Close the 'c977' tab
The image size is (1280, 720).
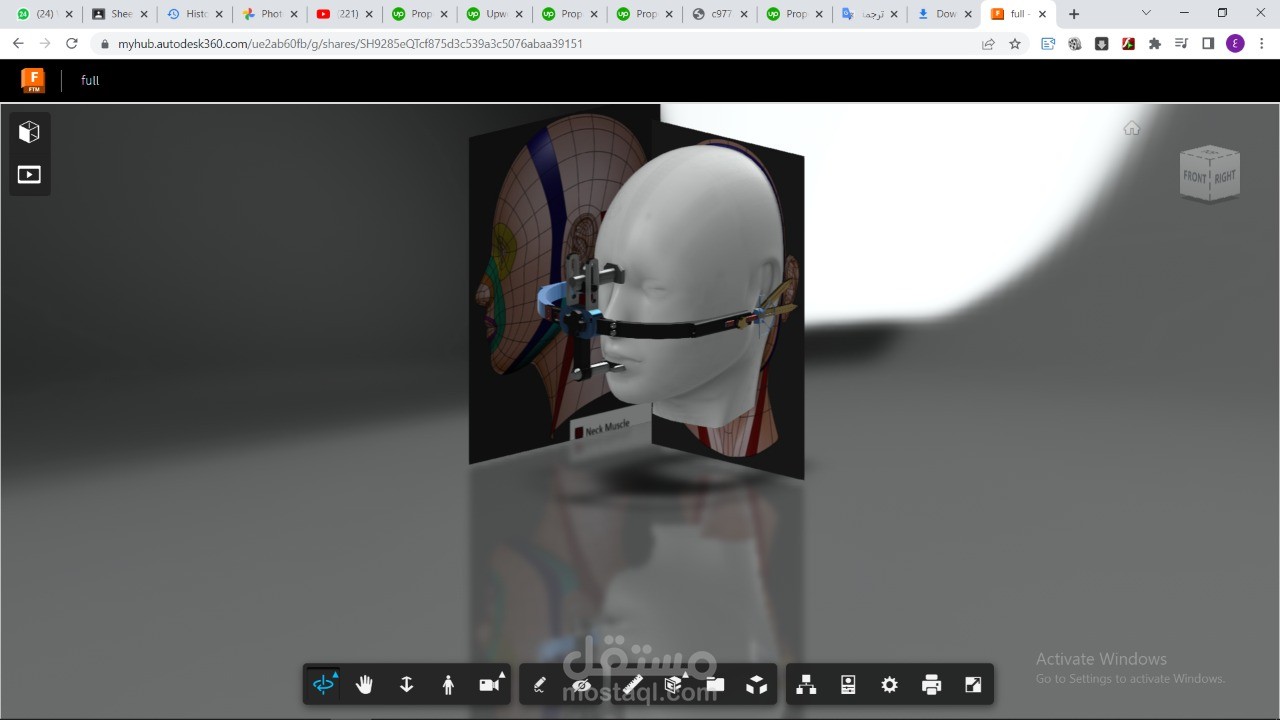pos(744,14)
